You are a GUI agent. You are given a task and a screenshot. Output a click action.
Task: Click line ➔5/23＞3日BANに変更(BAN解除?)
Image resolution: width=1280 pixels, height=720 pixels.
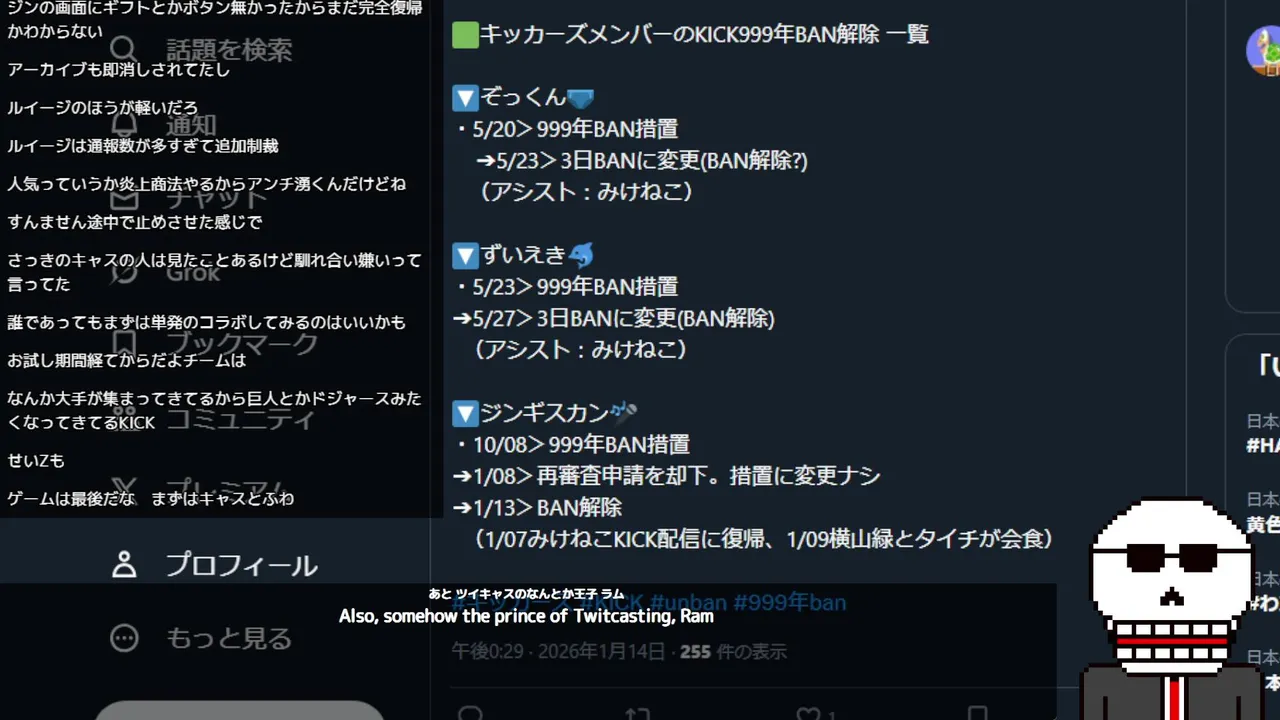[641, 161]
